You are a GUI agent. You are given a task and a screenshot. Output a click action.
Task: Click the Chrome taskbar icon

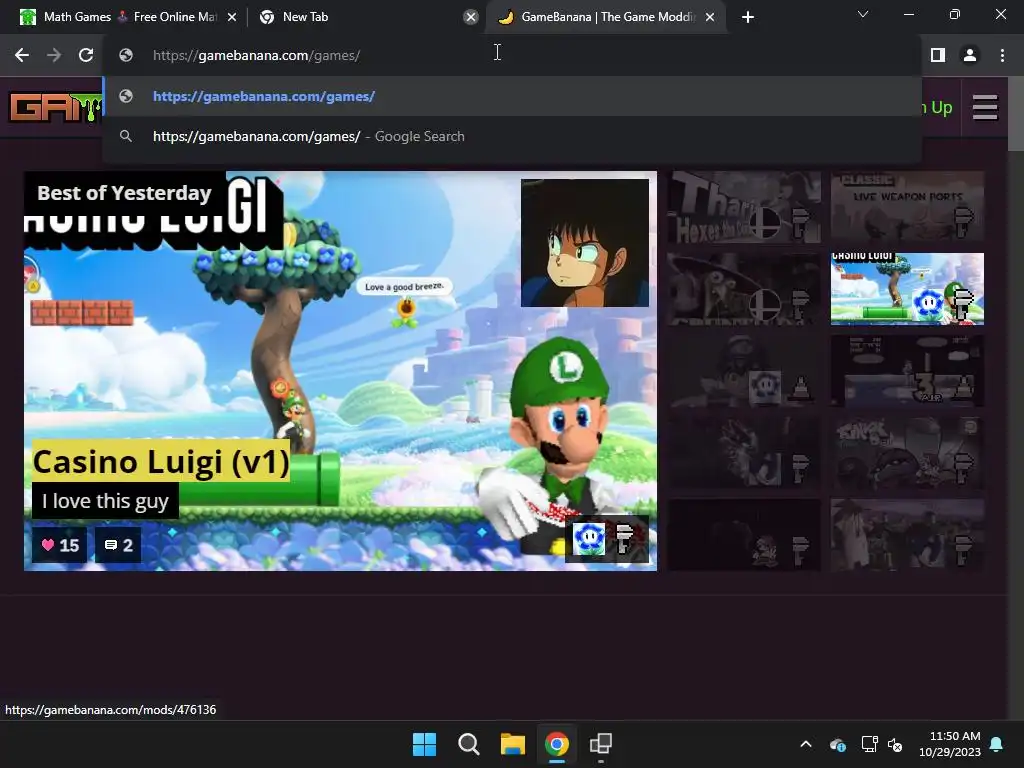(x=556, y=744)
